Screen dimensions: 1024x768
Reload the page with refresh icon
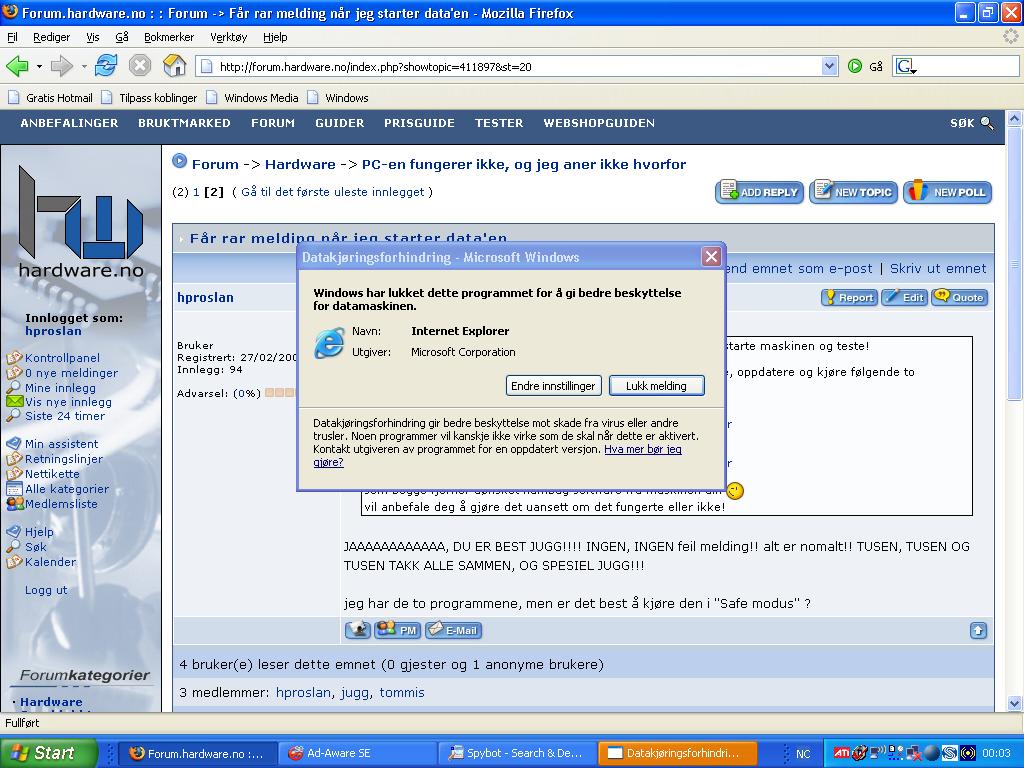point(106,66)
